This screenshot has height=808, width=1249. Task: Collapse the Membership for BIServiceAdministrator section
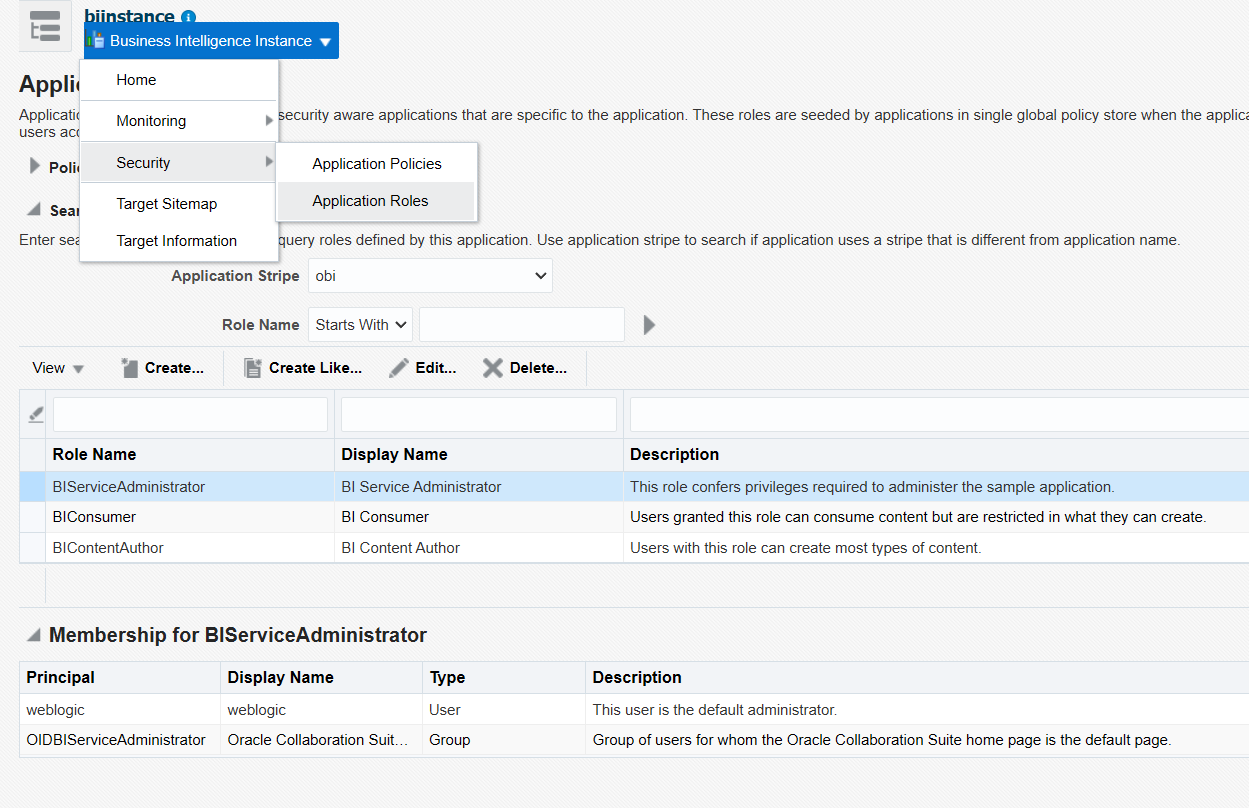(34, 635)
